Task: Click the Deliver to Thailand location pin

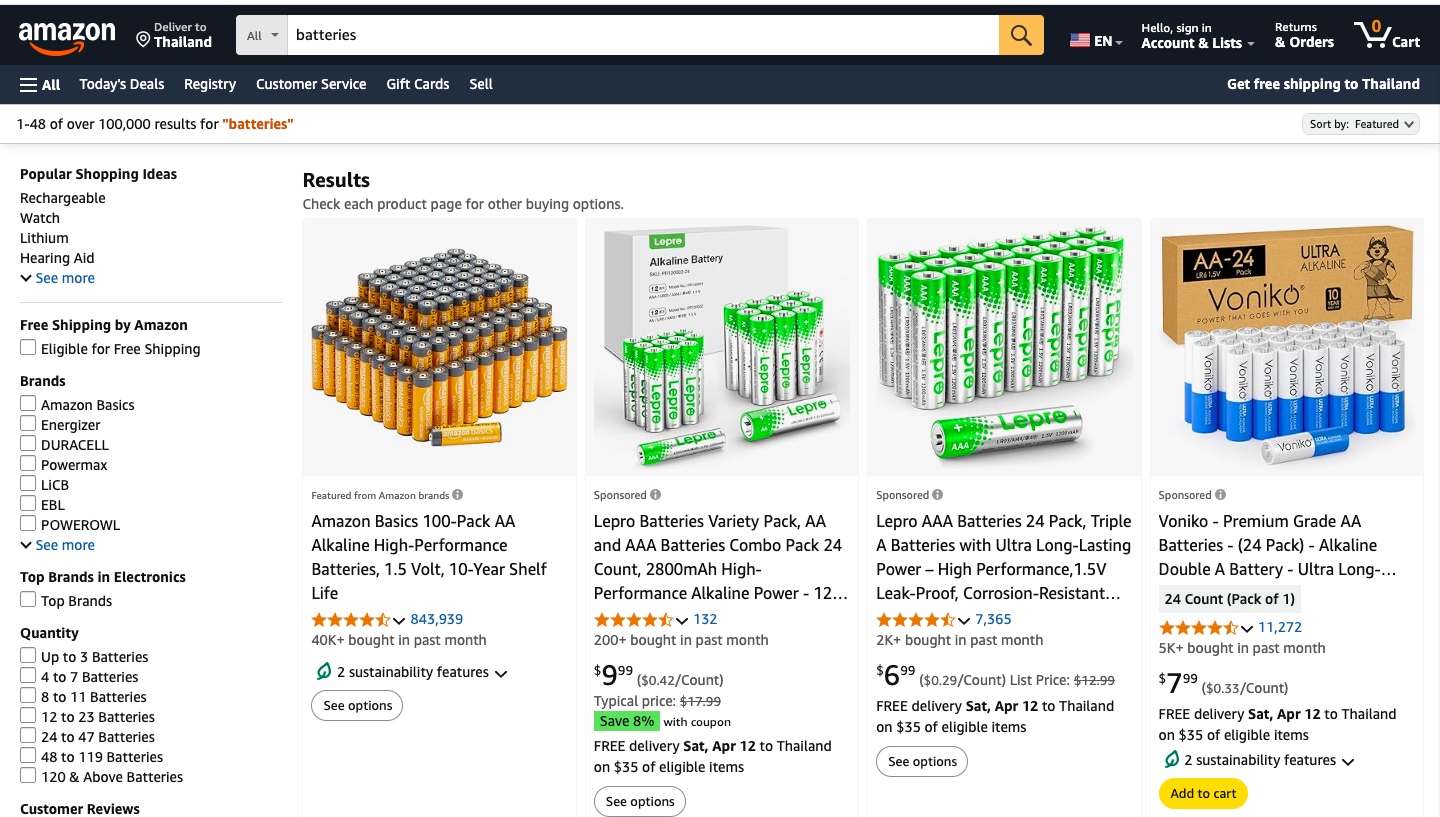Action: pos(143,40)
